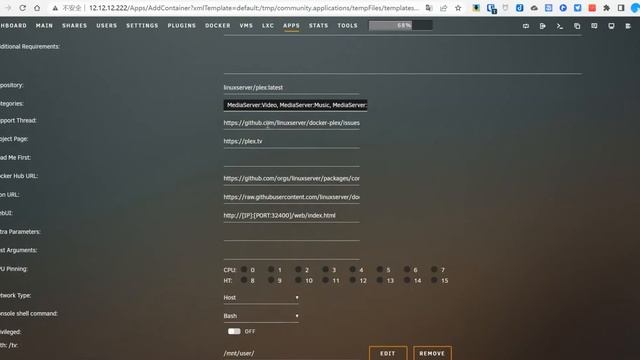The height and width of the screenshot is (360, 640).
Task: Click the monitor info icon in Unraid header
Action: point(611,26)
